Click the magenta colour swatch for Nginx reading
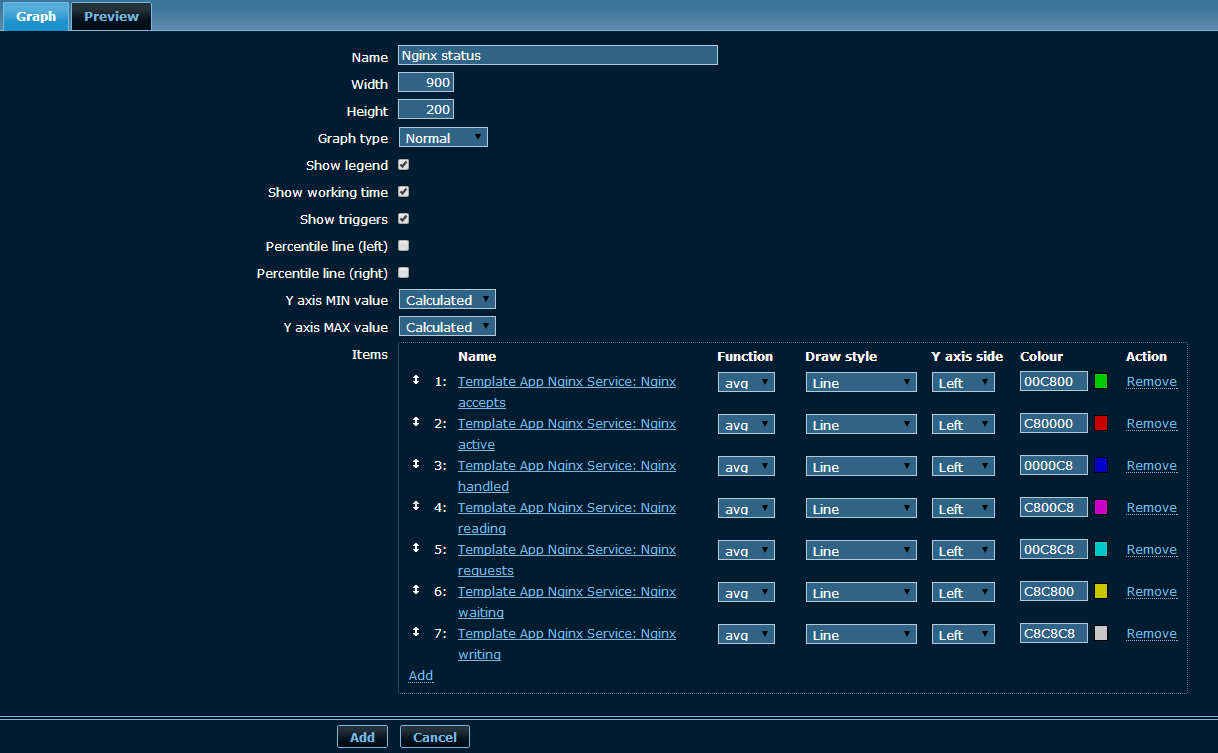 (1101, 507)
